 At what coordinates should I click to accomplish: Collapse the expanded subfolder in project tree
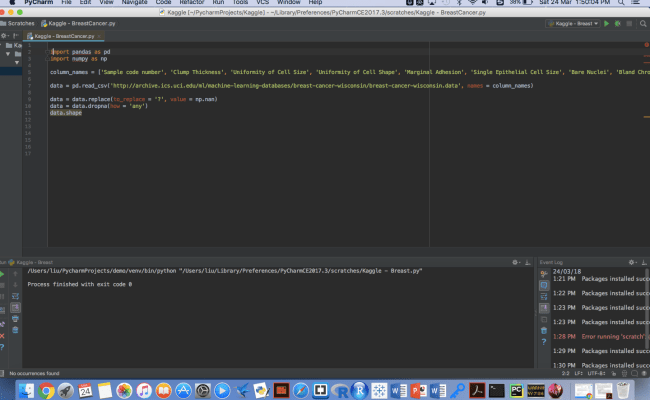pos(8,54)
